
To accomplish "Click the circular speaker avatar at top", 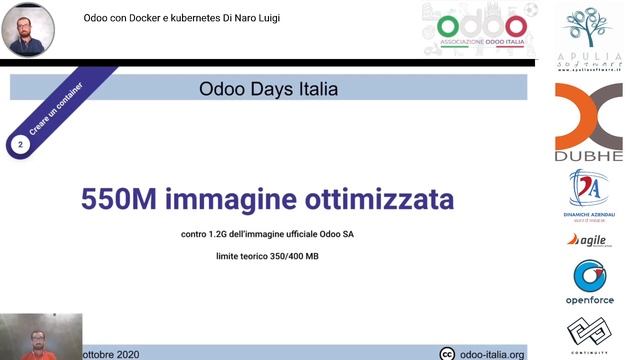I will click(x=28, y=30).
